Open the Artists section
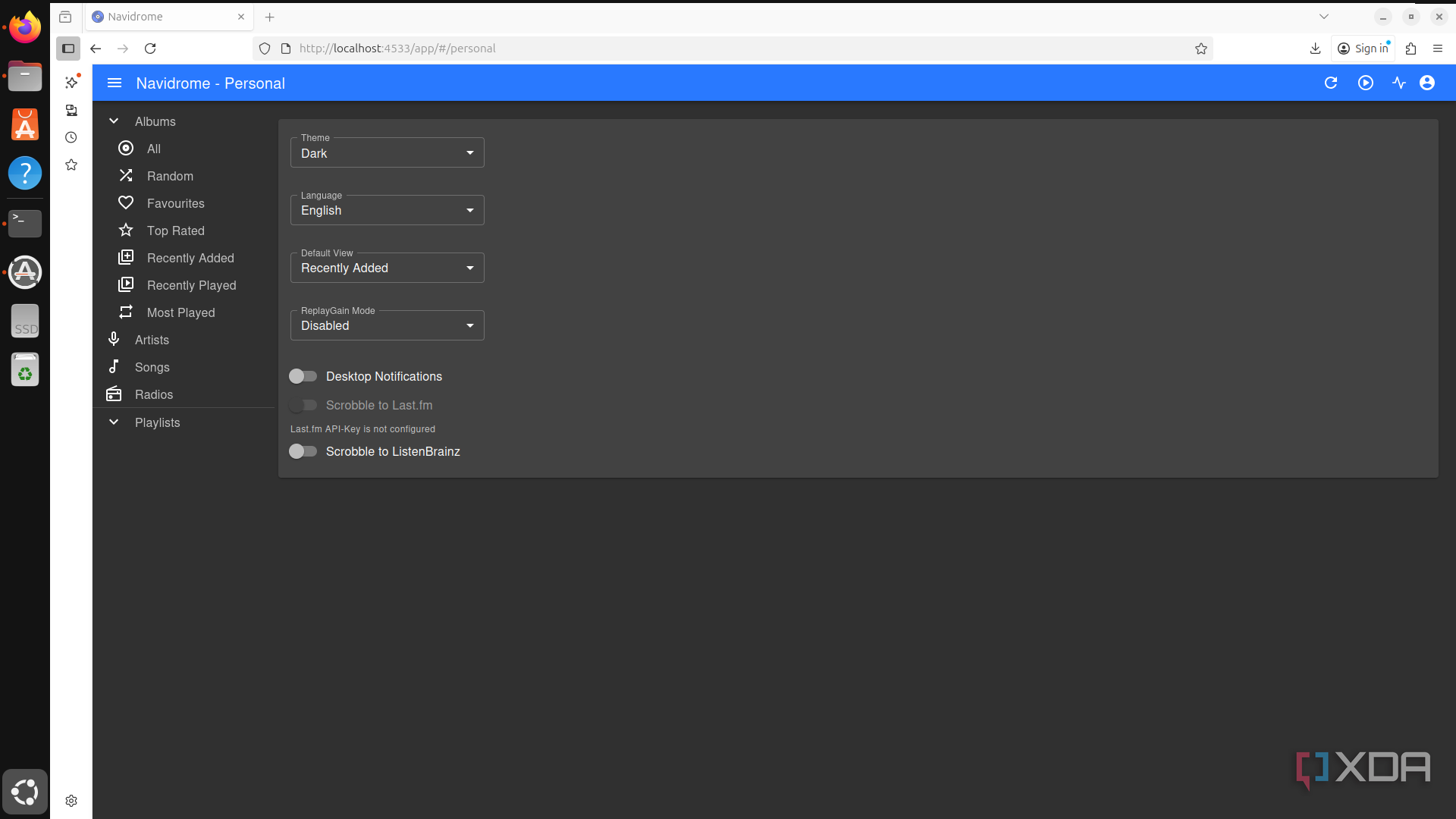1456x819 pixels. tap(184, 340)
